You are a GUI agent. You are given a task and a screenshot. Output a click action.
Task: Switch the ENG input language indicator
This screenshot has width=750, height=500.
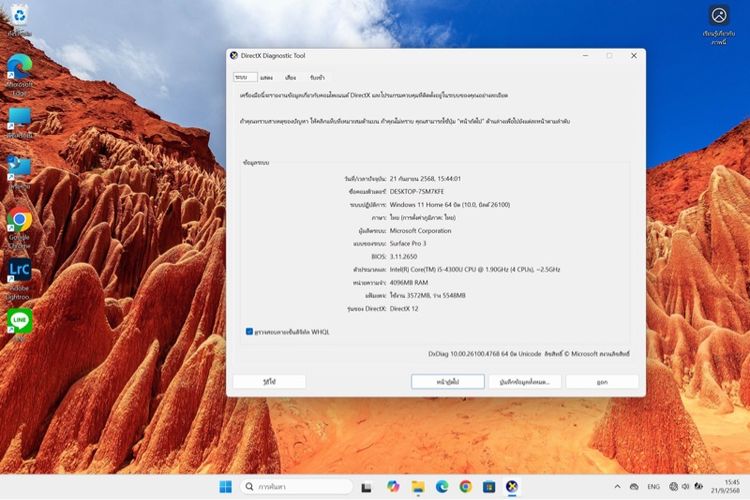coord(653,487)
